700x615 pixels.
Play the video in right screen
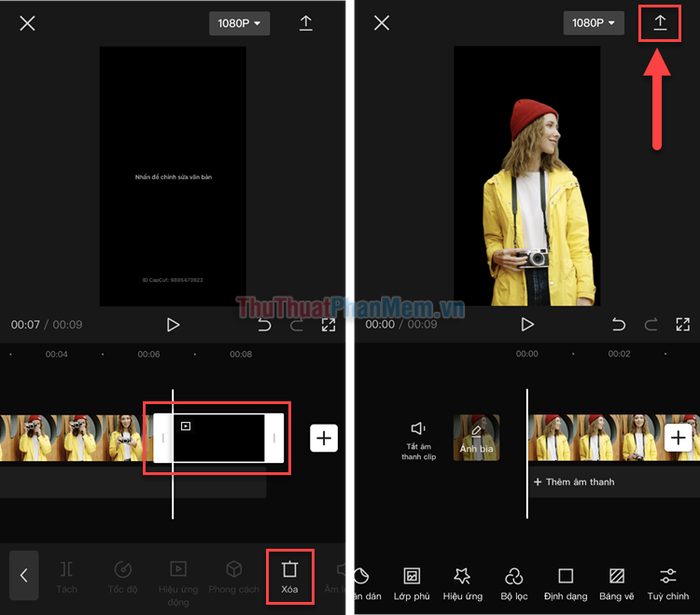[527, 324]
